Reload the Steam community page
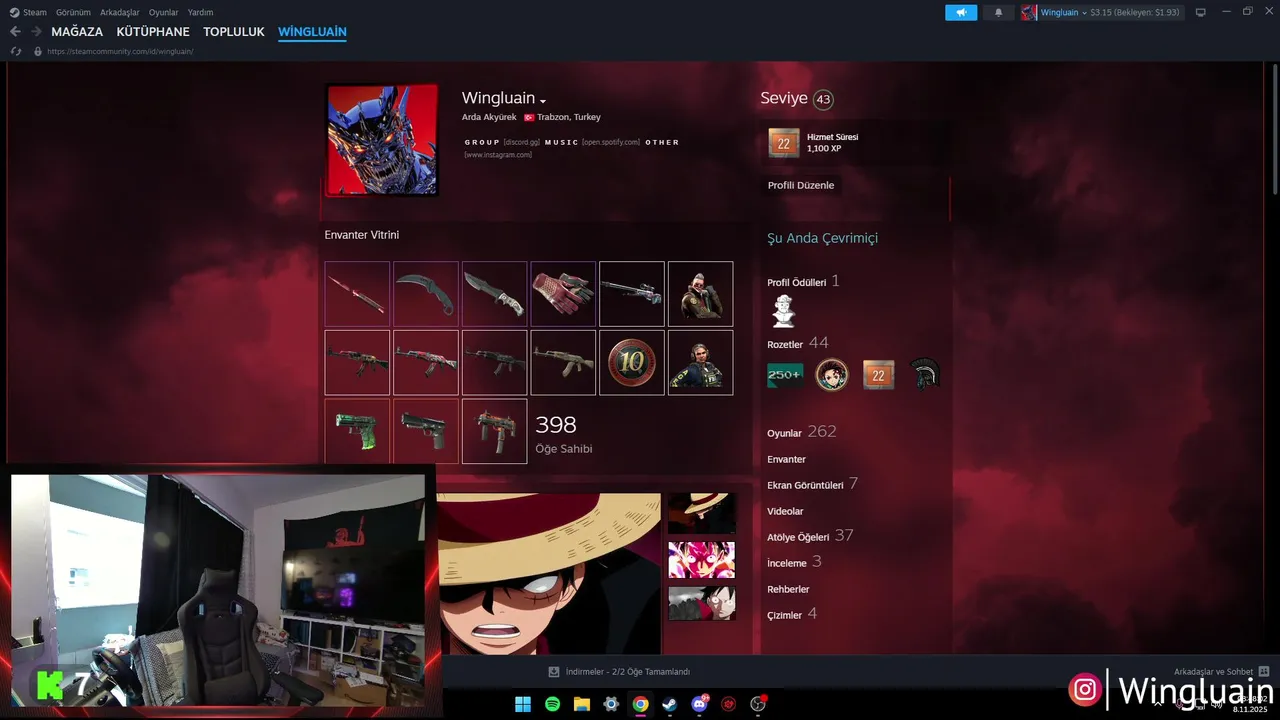The width and height of the screenshot is (1280, 720). [15, 51]
